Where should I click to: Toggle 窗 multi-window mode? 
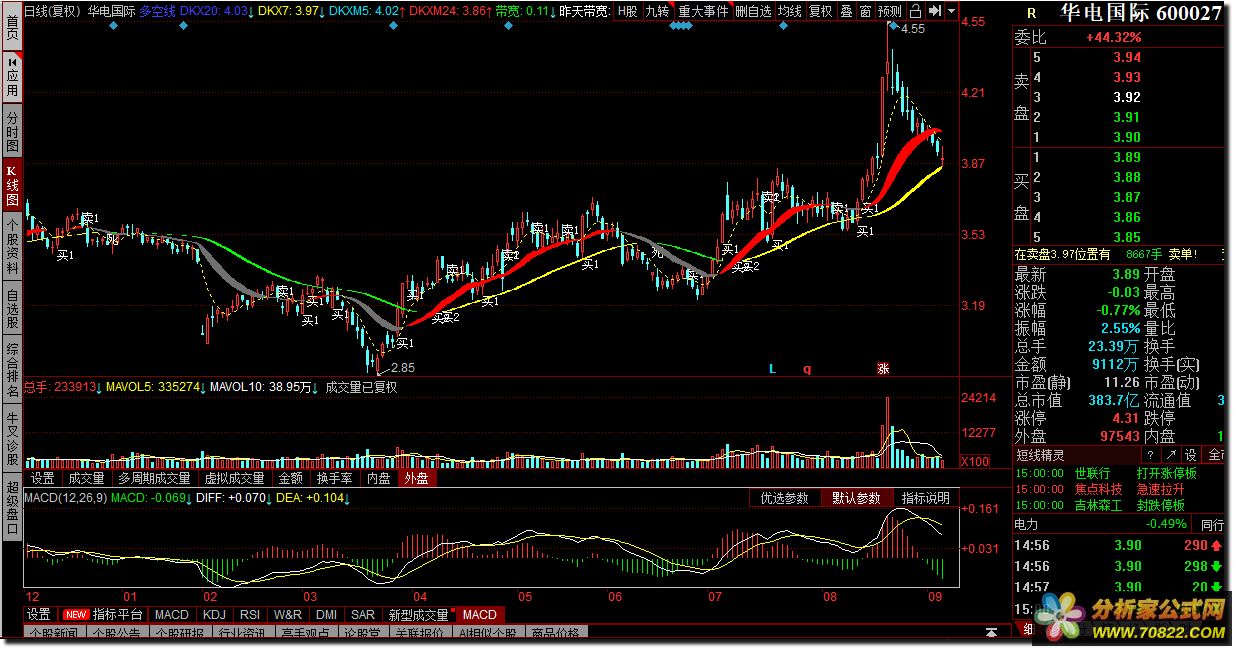[x=866, y=11]
